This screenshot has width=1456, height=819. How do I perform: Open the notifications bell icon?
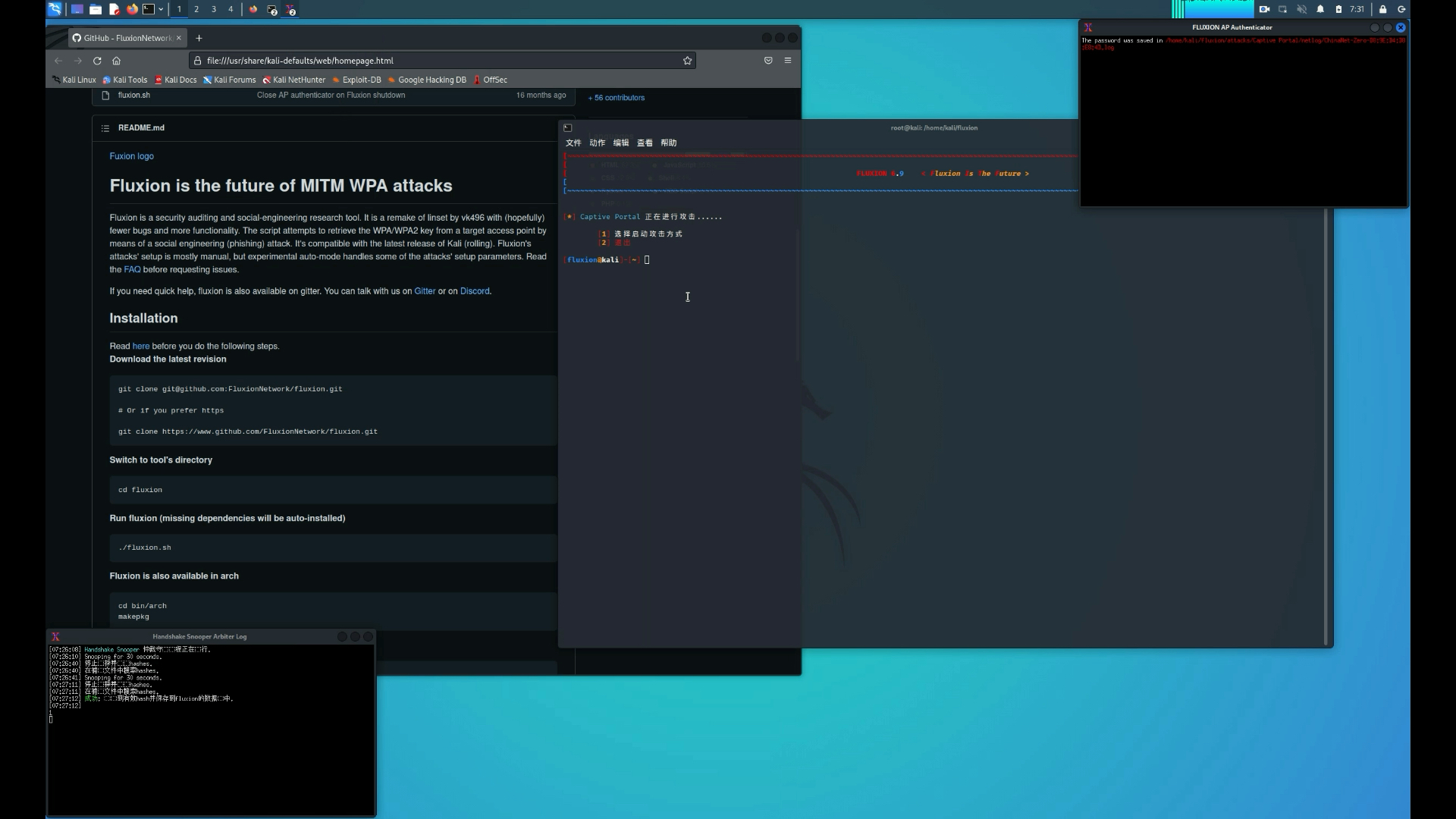tap(1320, 9)
